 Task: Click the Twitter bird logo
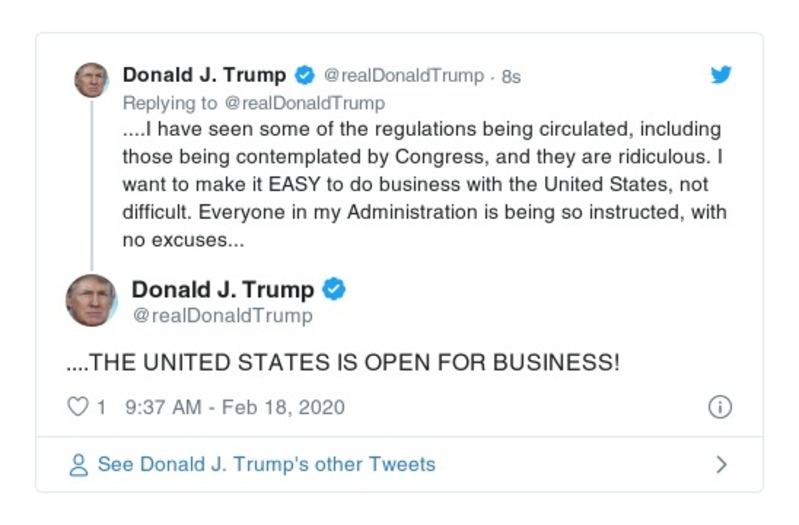[x=721, y=75]
